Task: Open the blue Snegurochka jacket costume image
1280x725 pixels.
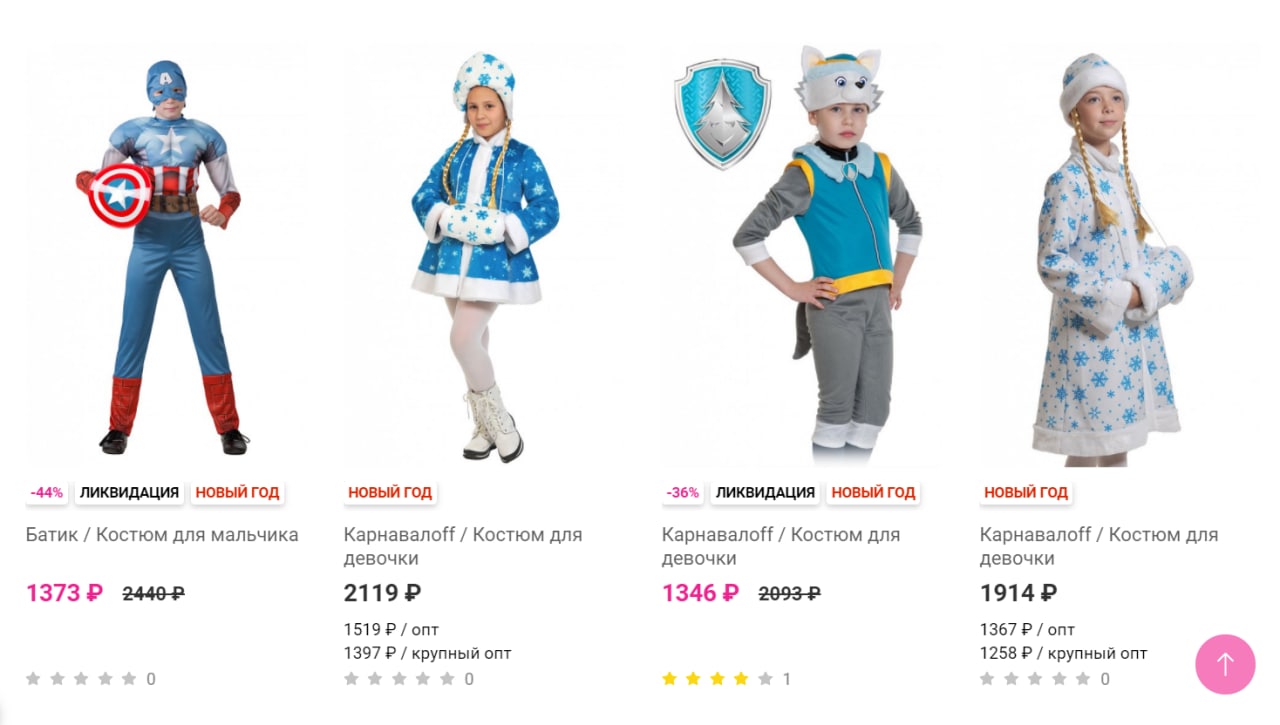Action: coord(483,256)
